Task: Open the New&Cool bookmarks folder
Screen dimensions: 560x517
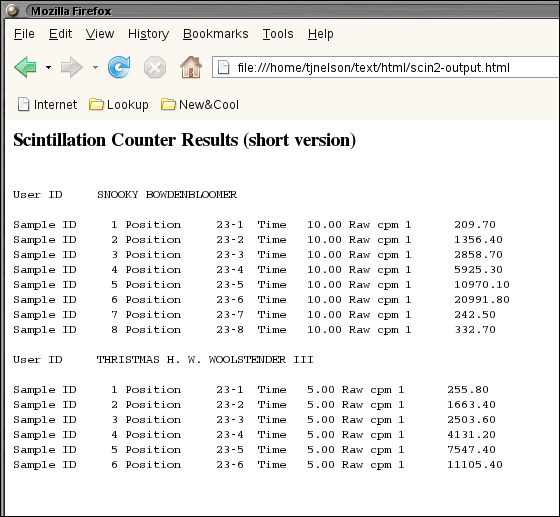Action: 200,105
